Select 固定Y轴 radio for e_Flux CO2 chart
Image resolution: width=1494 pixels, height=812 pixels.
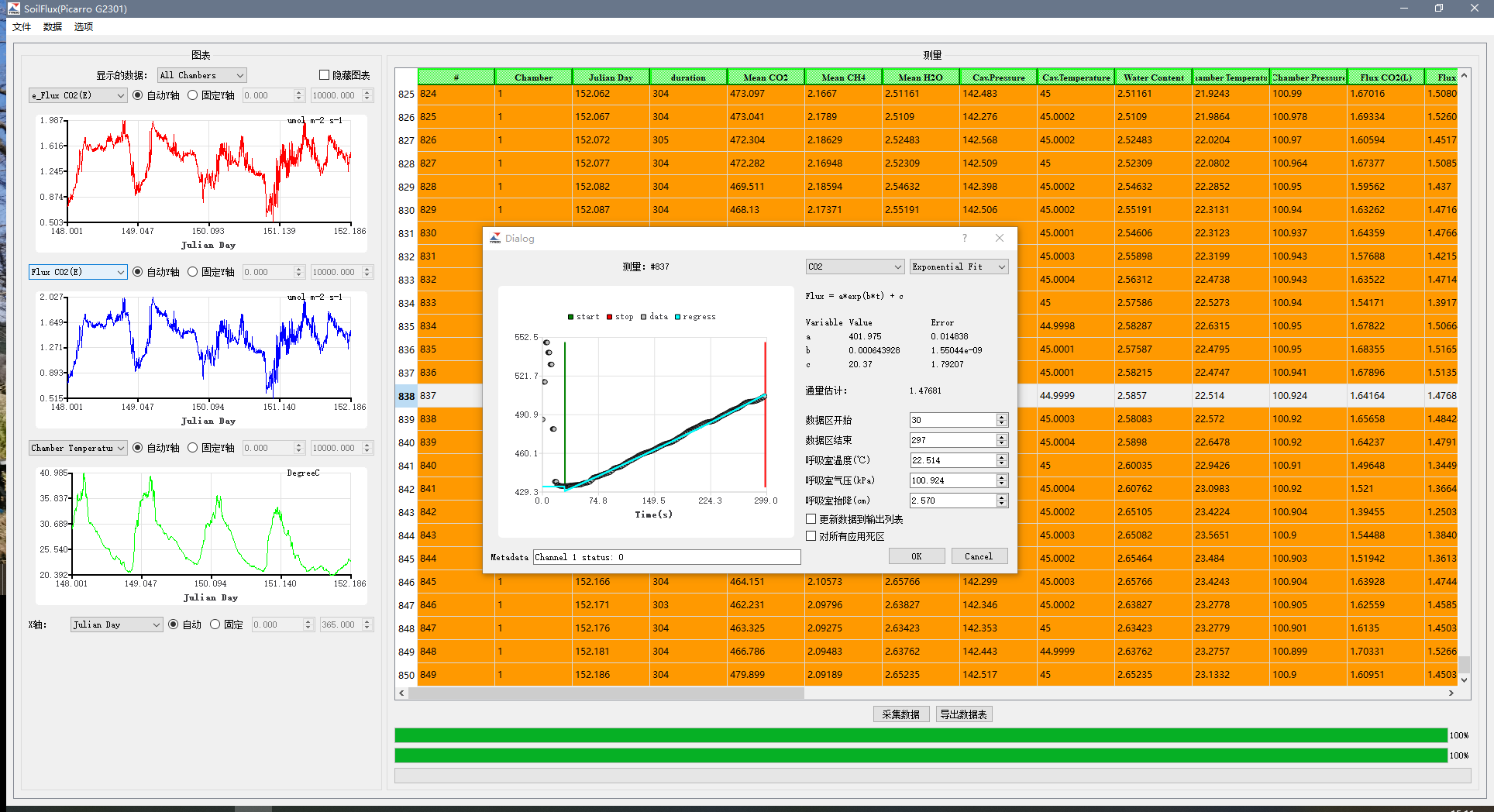point(193,95)
